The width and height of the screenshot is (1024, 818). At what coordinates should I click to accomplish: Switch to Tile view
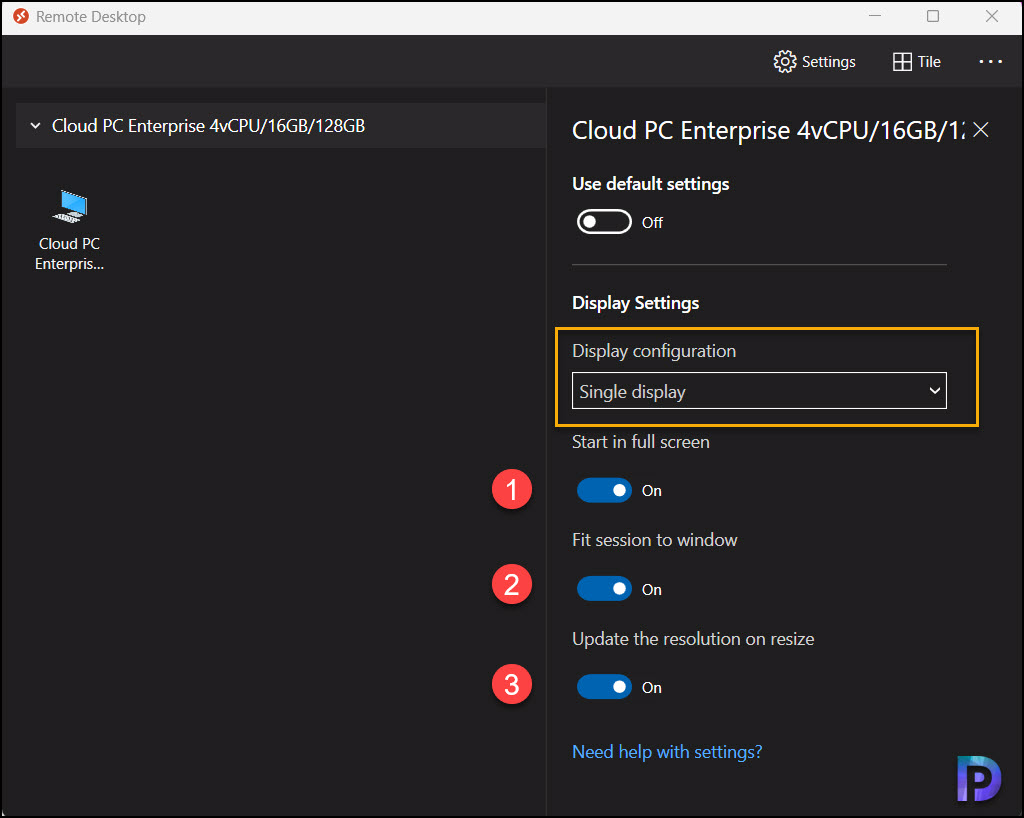pos(916,61)
